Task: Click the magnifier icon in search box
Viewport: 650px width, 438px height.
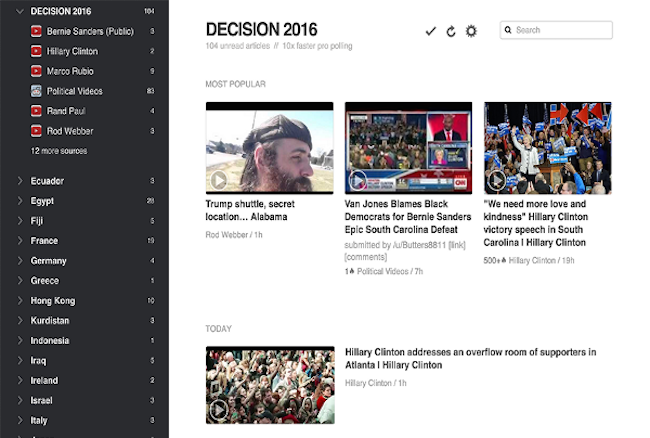Action: click(508, 30)
